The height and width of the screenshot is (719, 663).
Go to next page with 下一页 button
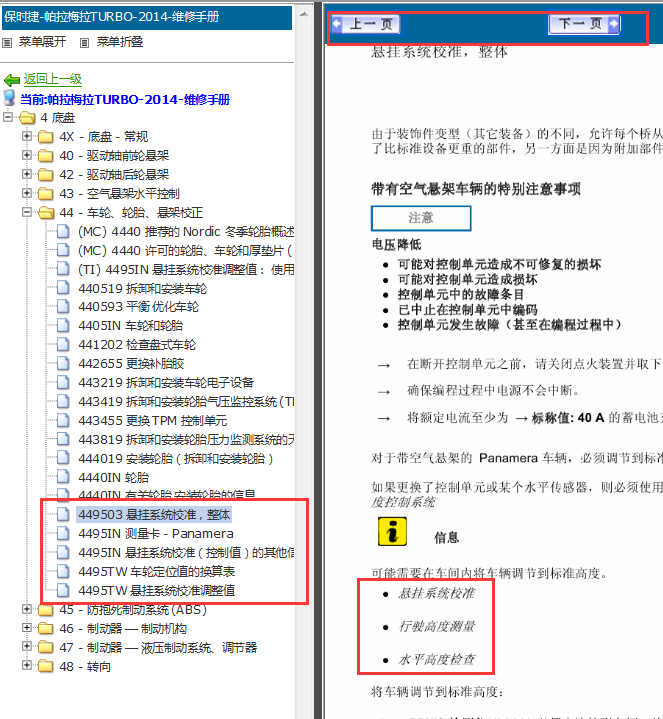pyautogui.click(x=585, y=24)
